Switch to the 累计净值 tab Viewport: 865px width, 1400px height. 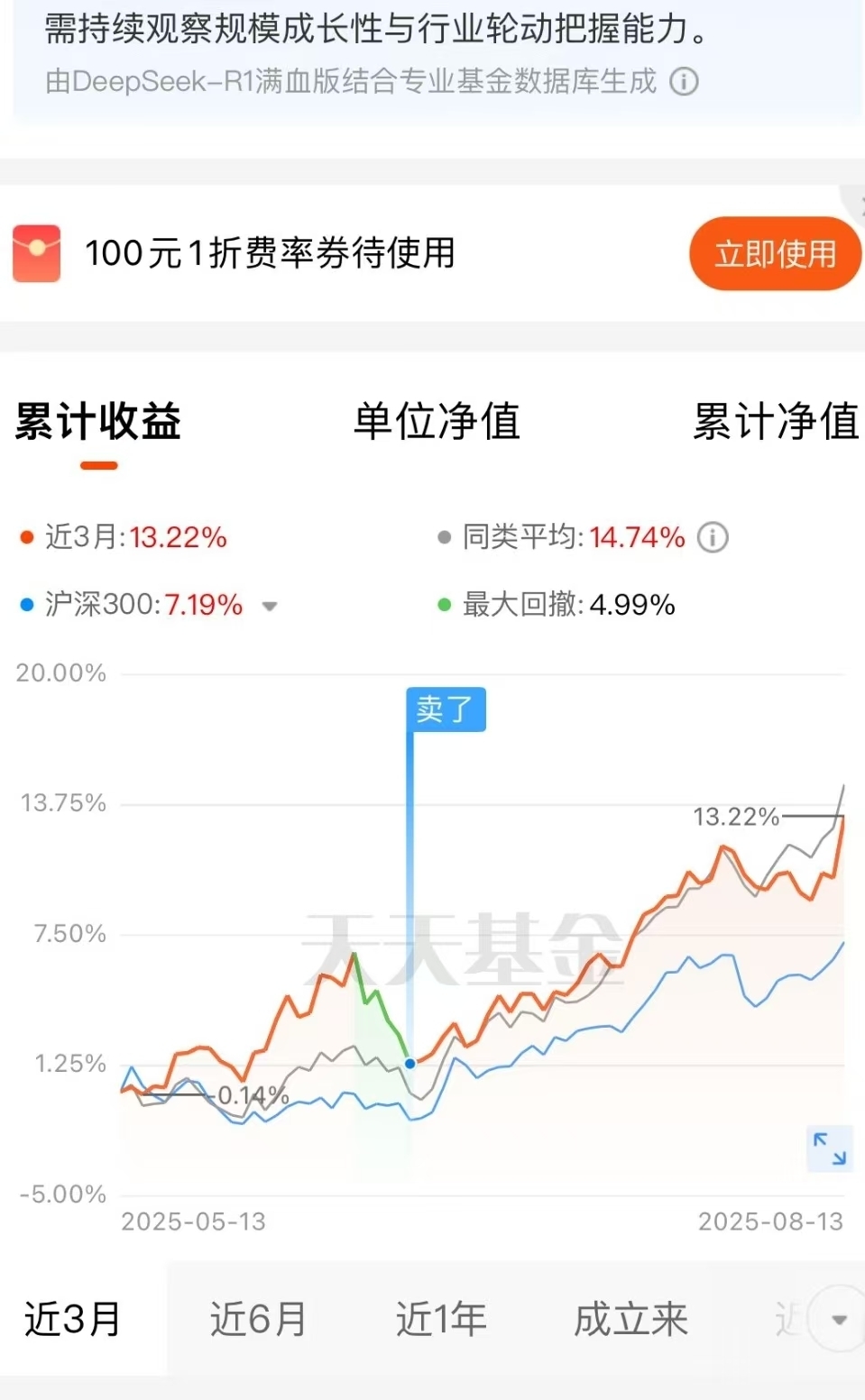776,422
